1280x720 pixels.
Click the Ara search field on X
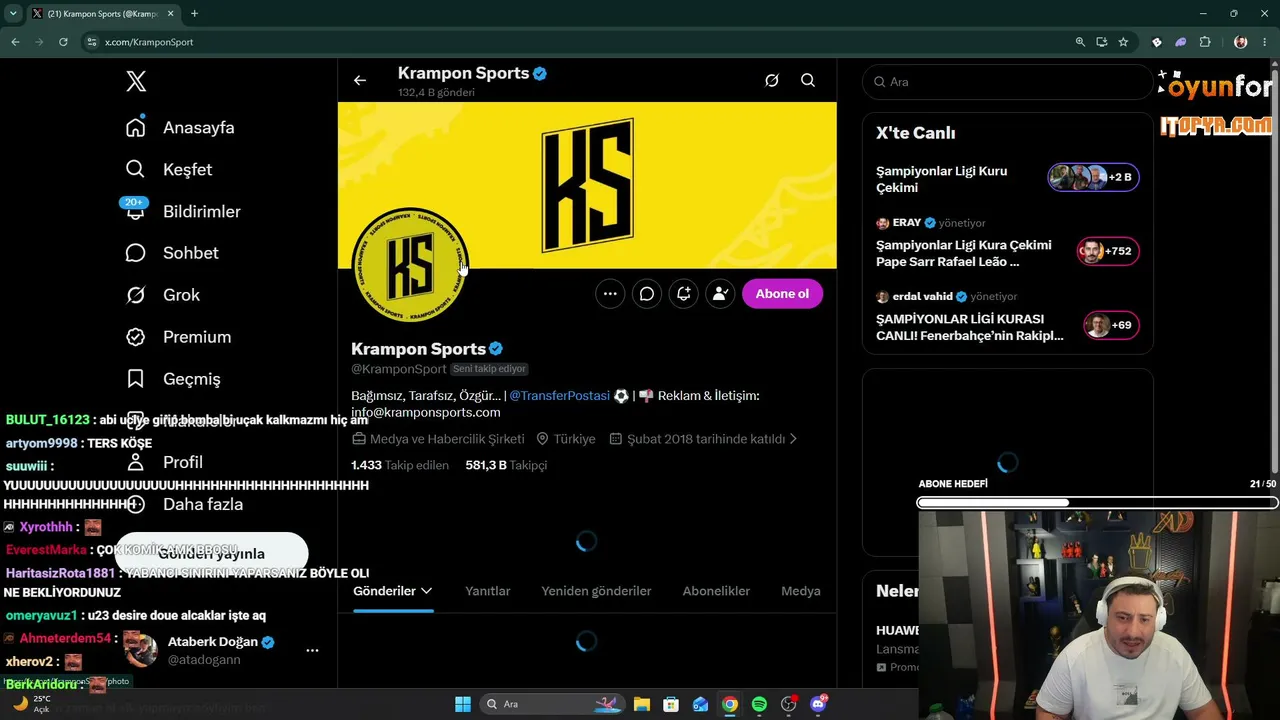pyautogui.click(x=1008, y=82)
